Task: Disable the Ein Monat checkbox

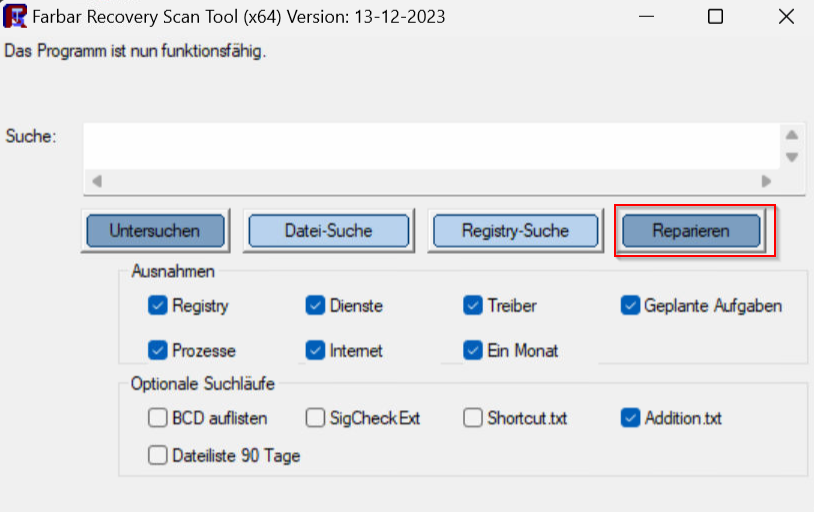Action: [x=472, y=351]
